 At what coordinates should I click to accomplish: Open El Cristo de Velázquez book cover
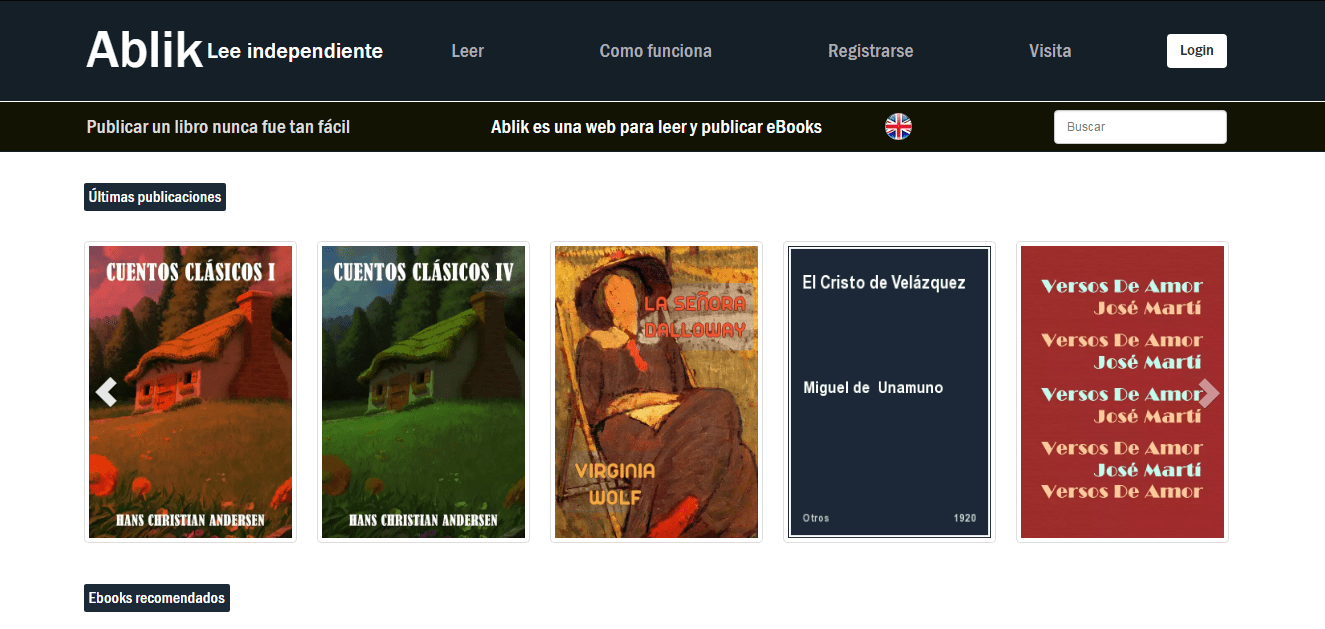pyautogui.click(x=890, y=392)
